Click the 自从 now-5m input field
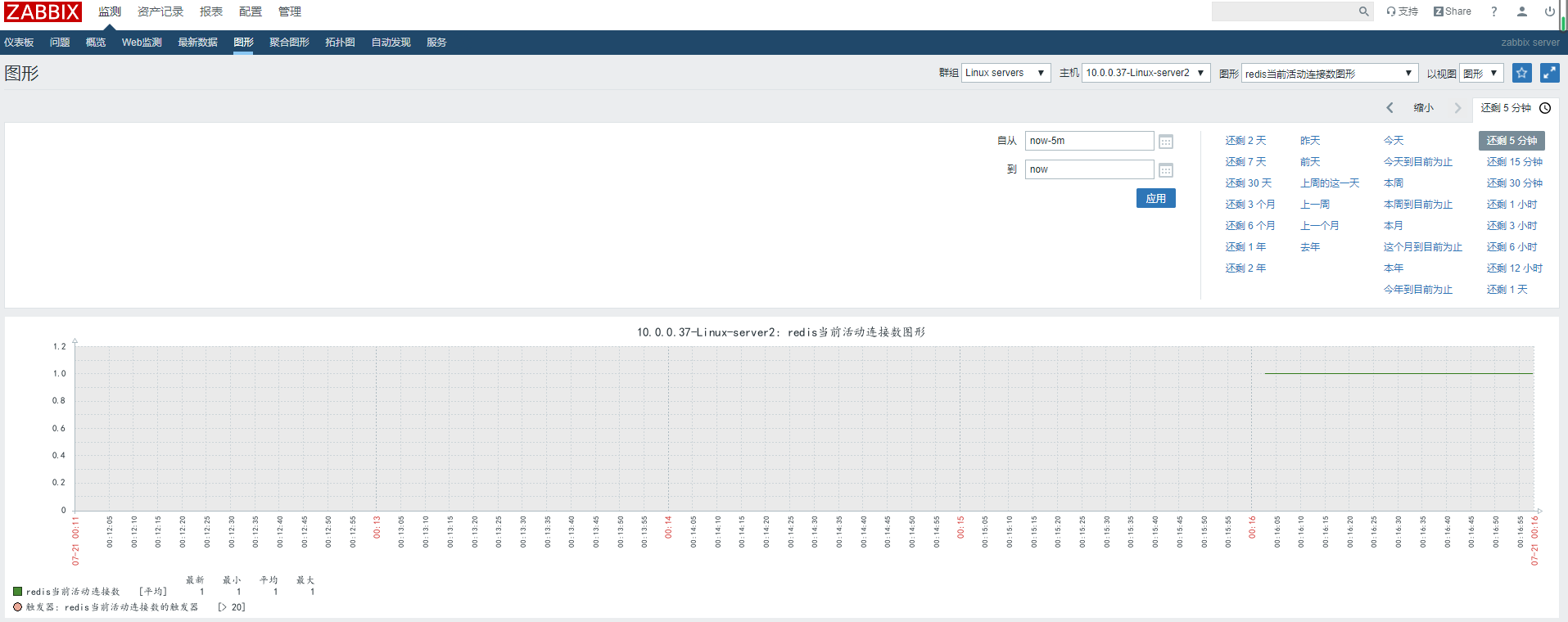The width and height of the screenshot is (1568, 622). click(x=1089, y=141)
